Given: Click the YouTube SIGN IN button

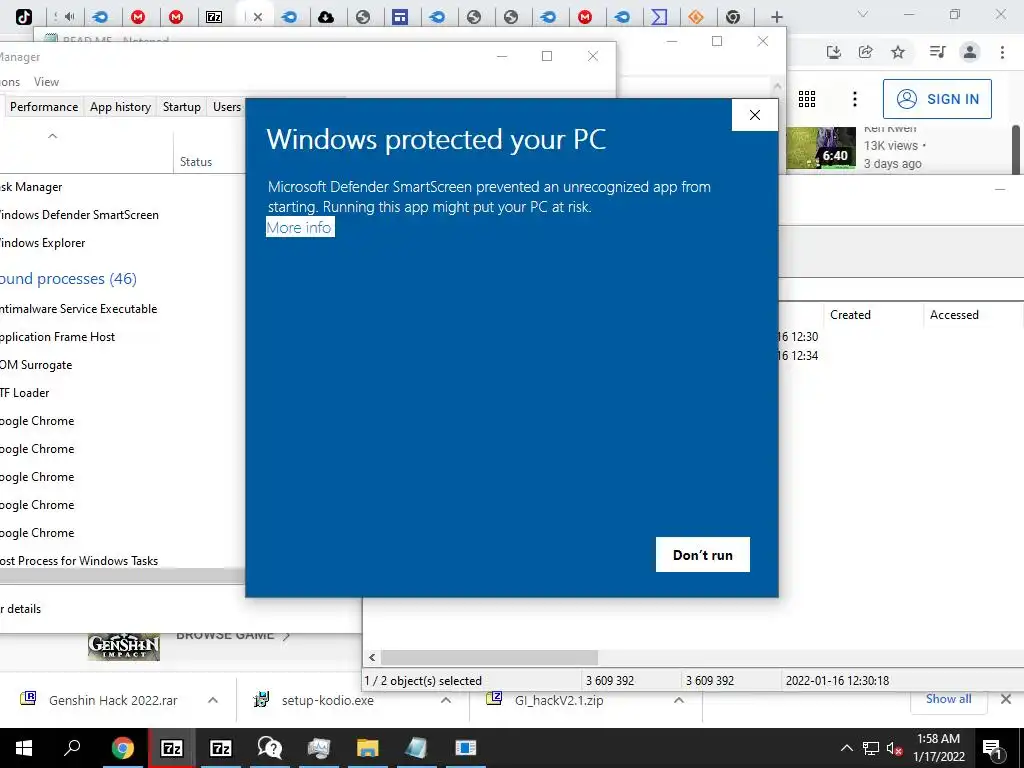Looking at the screenshot, I should pos(937,99).
